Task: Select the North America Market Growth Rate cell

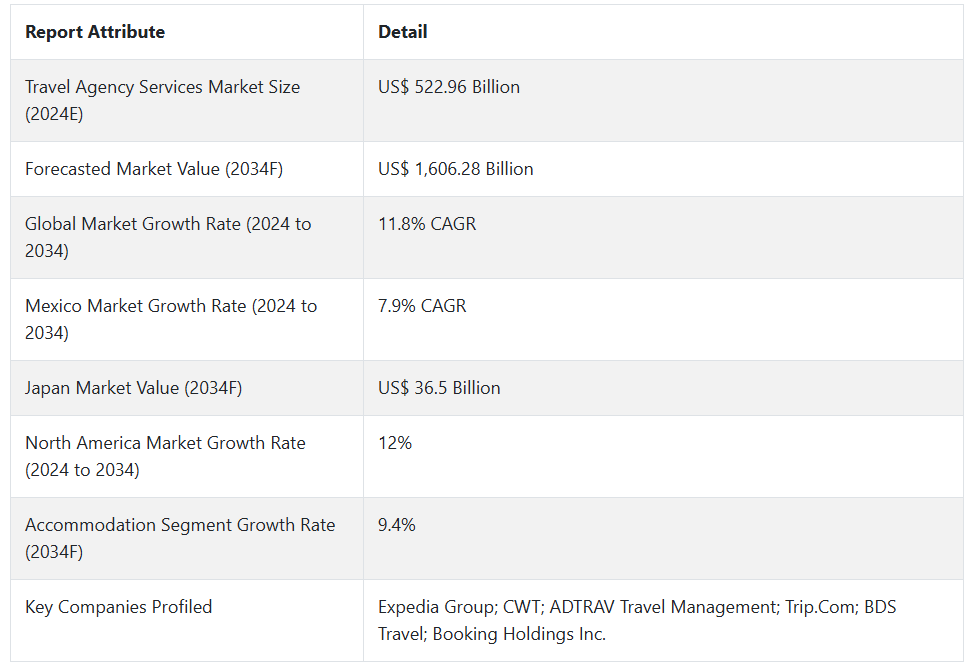Action: (165, 456)
